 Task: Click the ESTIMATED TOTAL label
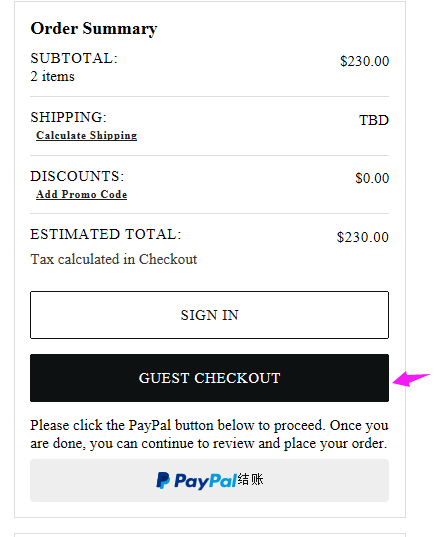tap(106, 234)
